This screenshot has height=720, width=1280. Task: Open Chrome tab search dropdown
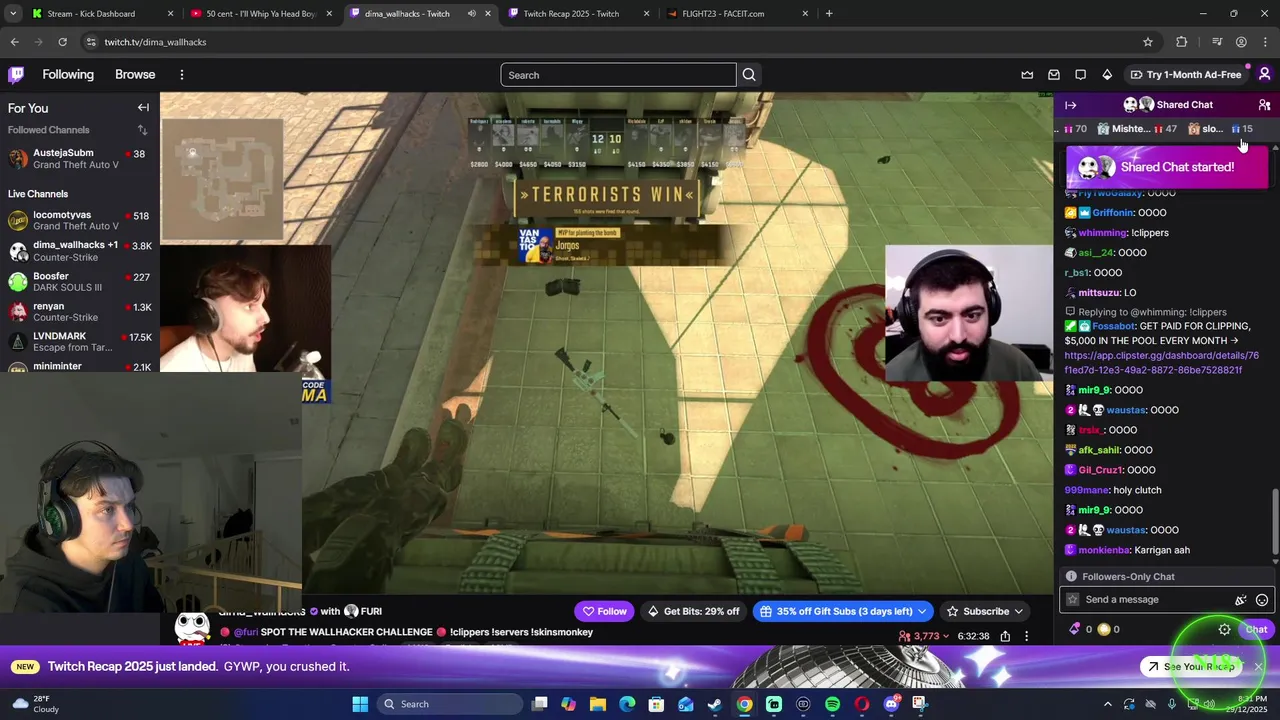(x=13, y=14)
